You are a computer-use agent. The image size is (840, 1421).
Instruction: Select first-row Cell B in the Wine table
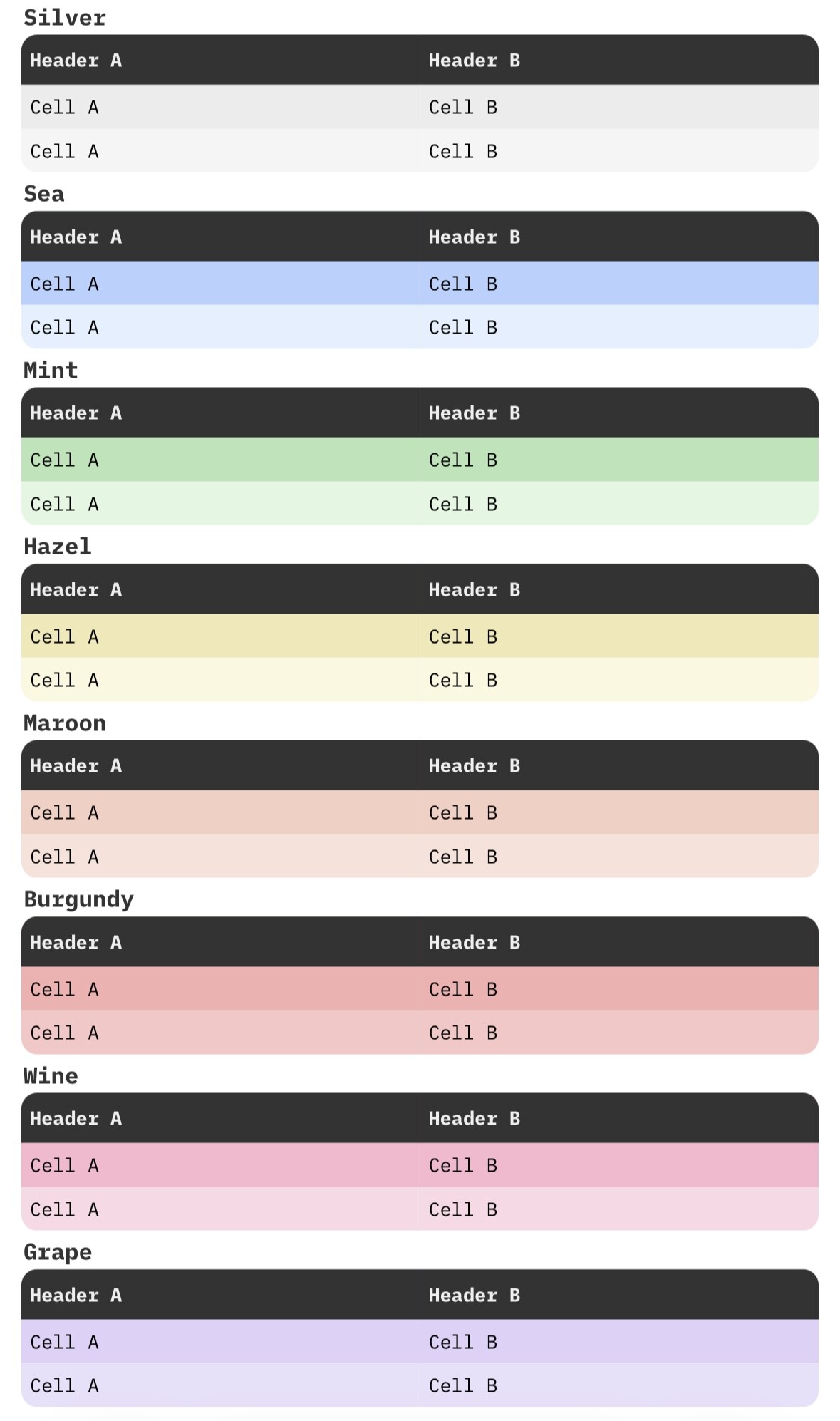click(462, 1165)
